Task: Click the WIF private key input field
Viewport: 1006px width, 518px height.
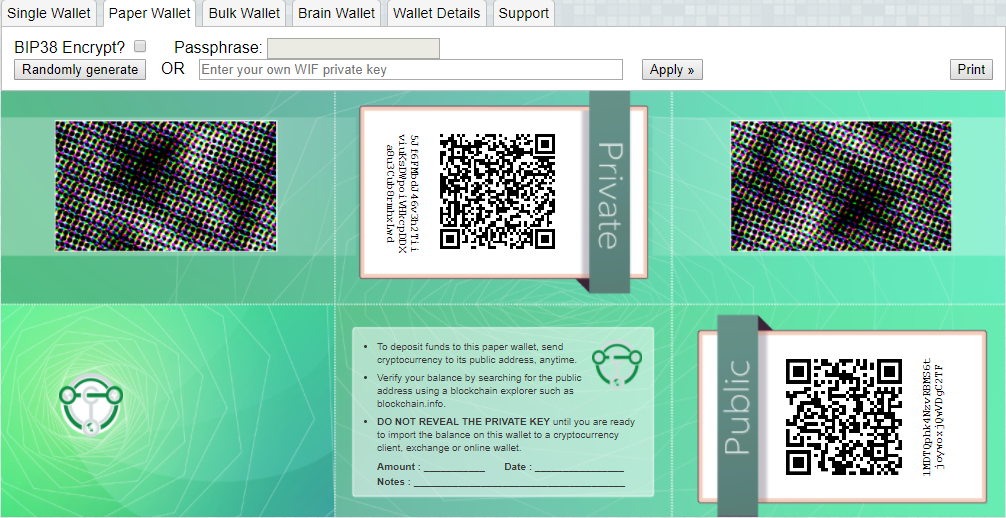Action: (411, 69)
